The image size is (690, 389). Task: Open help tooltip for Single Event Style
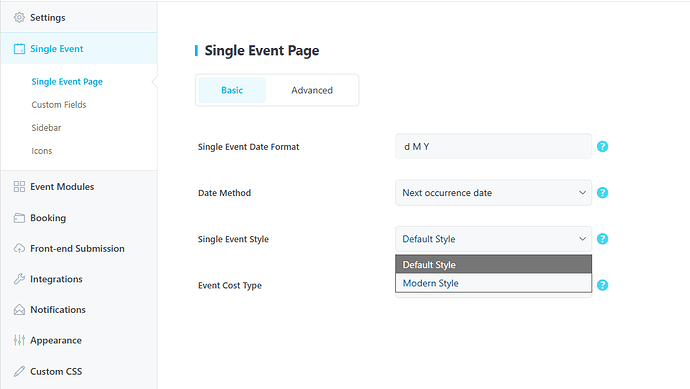pyautogui.click(x=602, y=239)
